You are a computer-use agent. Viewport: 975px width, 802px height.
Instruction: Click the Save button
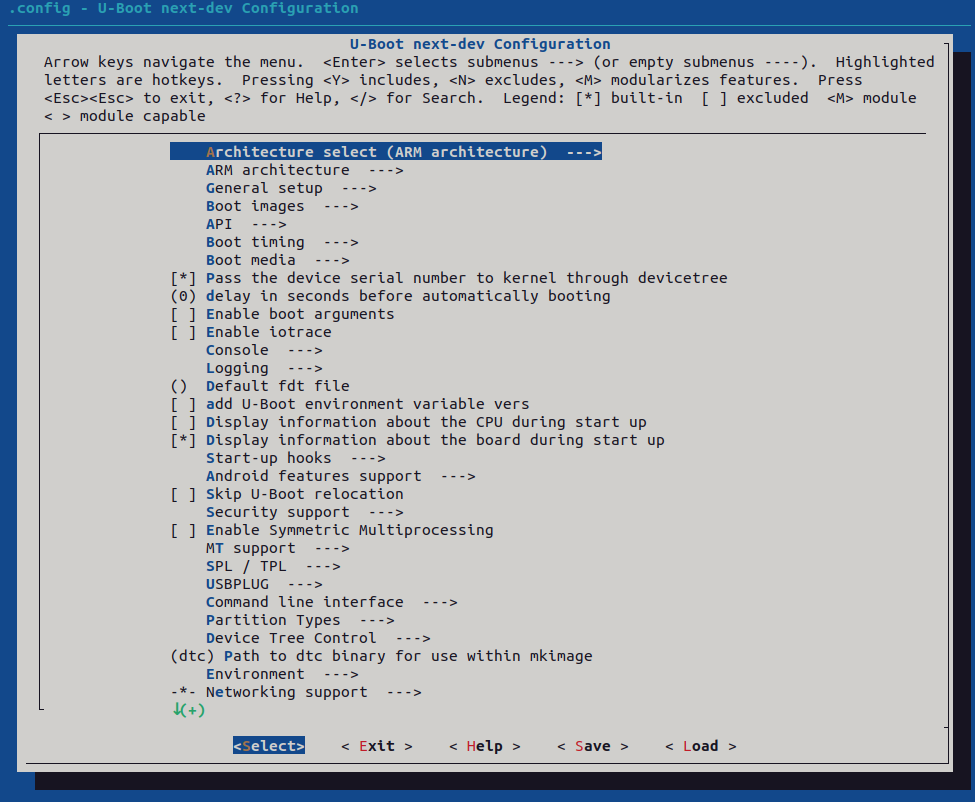(x=593, y=746)
